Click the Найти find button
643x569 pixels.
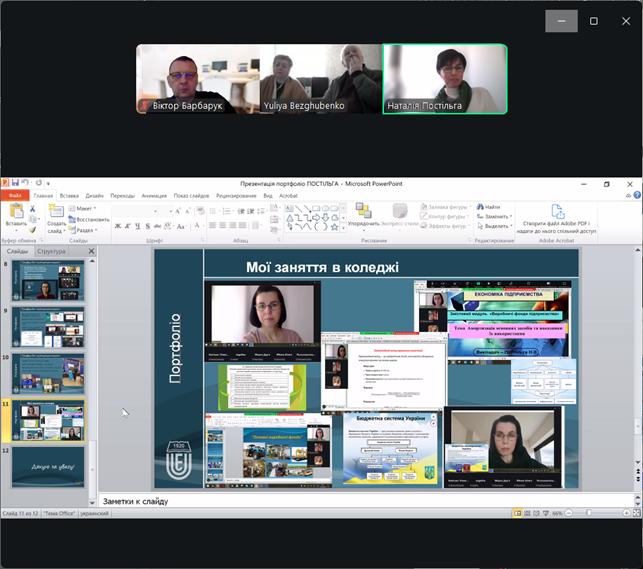coord(488,207)
